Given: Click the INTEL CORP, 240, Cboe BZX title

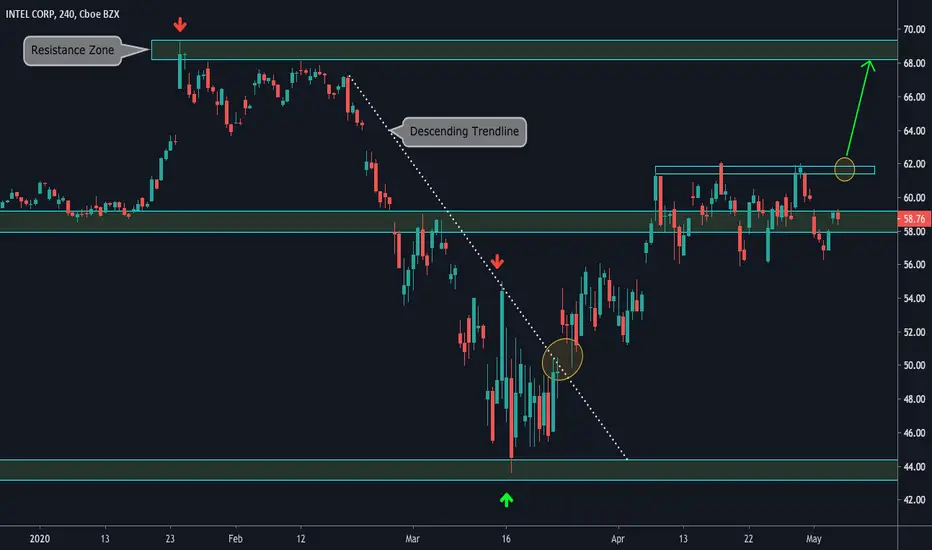Looking at the screenshot, I should point(62,14).
